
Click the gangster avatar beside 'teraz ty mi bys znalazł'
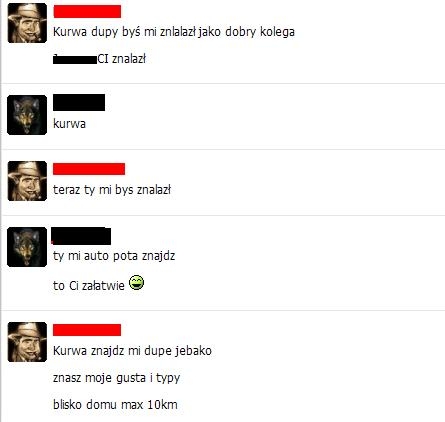coord(27,181)
